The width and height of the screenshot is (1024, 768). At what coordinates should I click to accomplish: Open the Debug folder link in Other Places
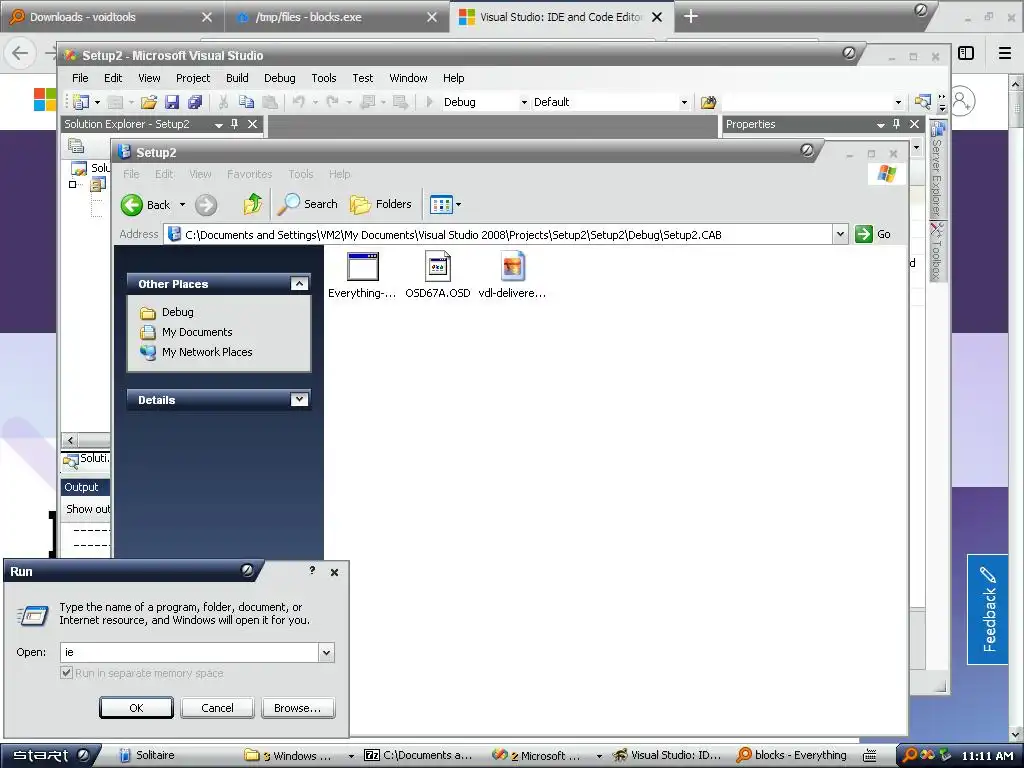(x=178, y=312)
